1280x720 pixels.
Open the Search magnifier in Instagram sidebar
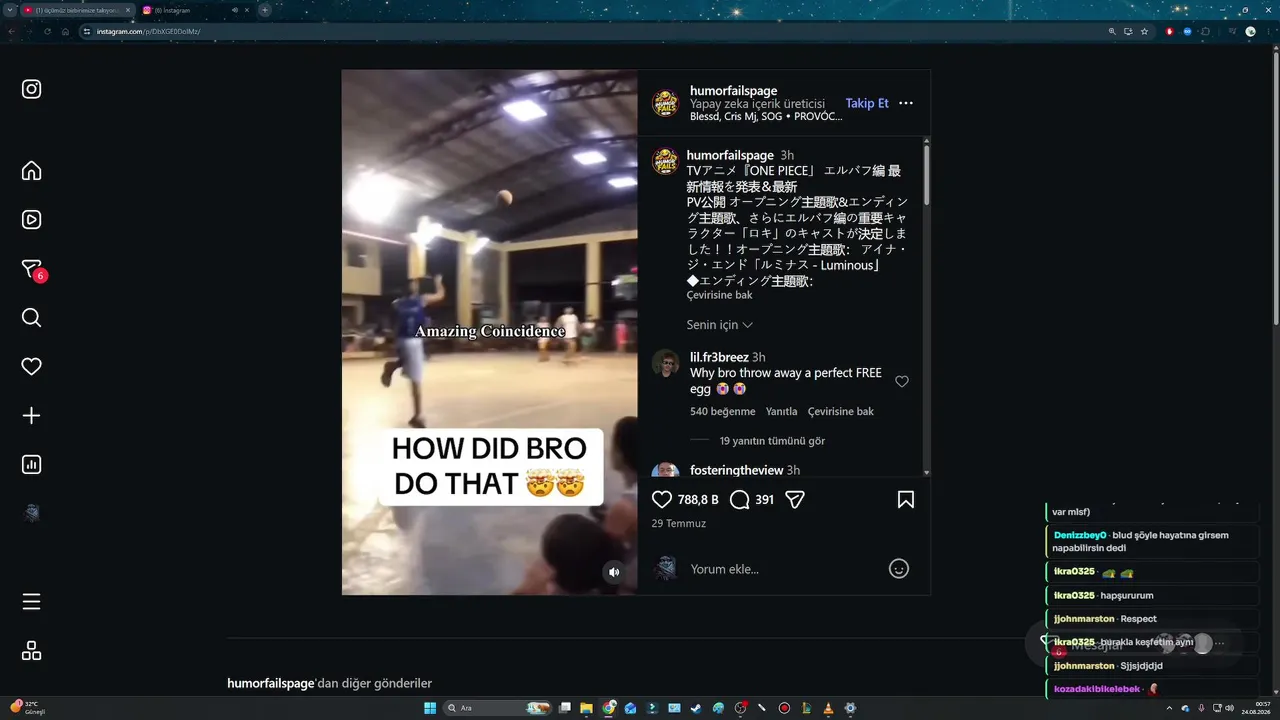click(31, 318)
